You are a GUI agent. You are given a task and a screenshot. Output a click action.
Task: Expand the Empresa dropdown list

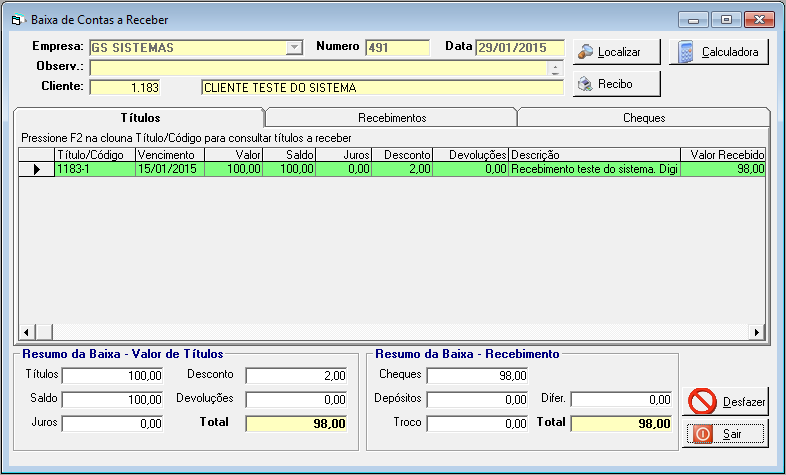coord(294,48)
